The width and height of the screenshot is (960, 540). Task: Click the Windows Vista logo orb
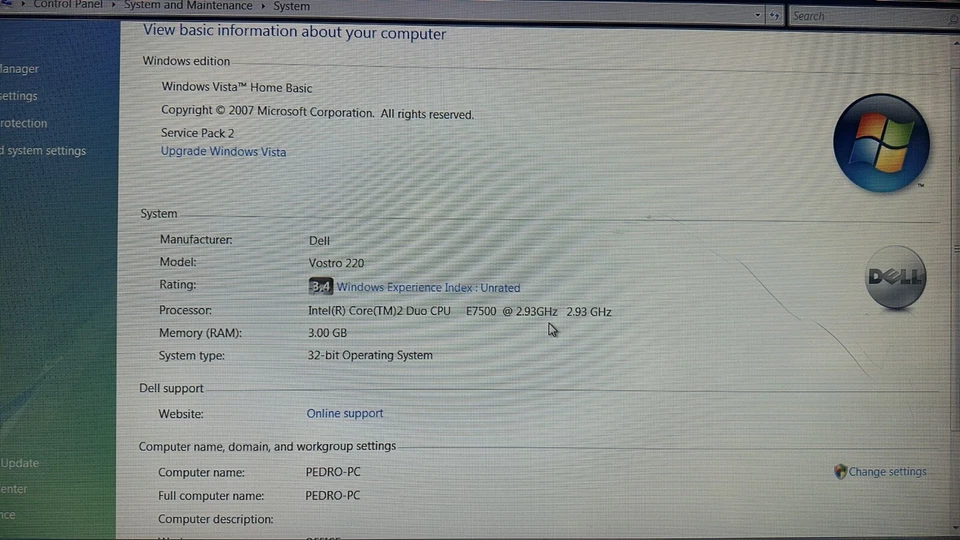(881, 143)
